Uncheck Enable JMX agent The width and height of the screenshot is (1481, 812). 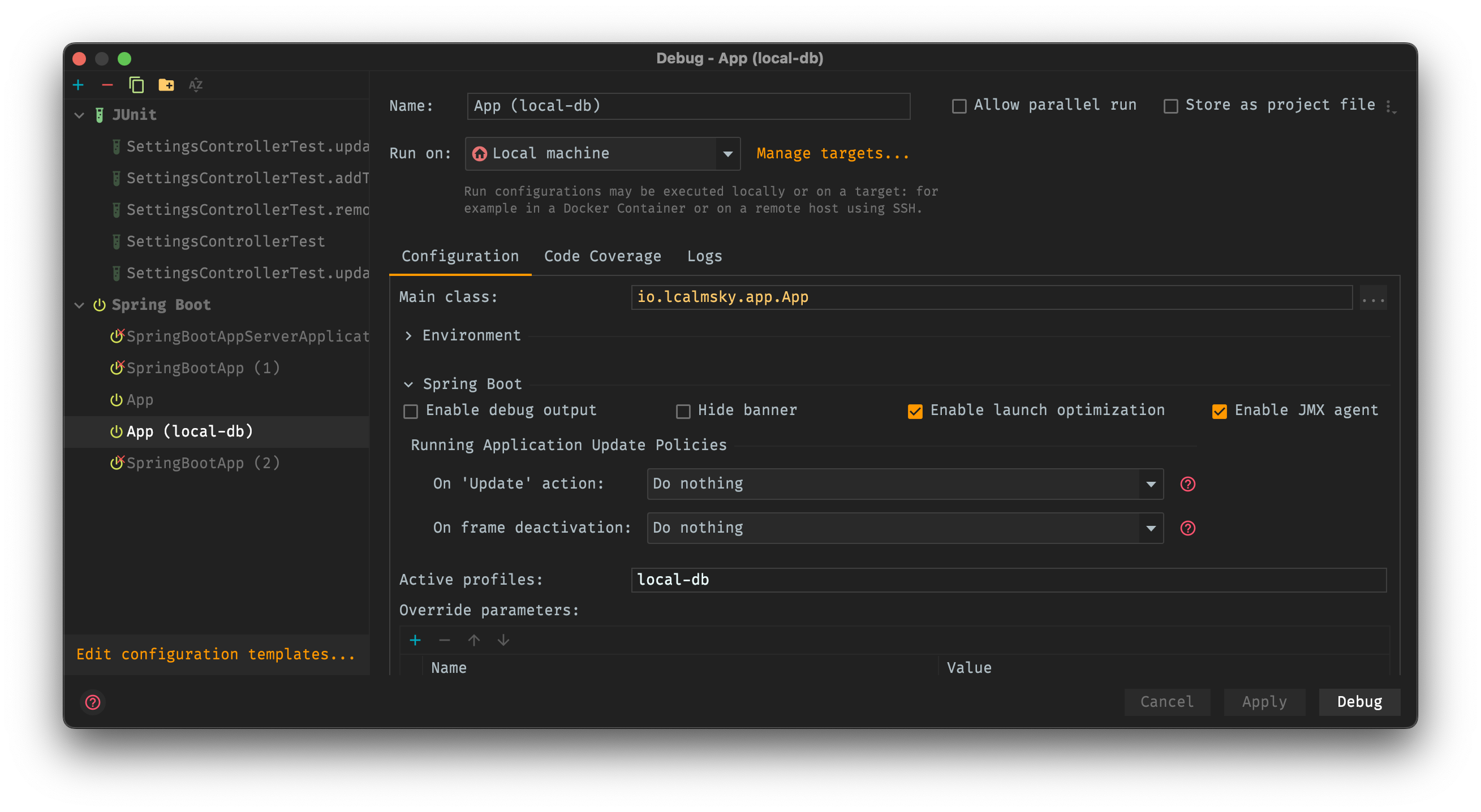pos(1219,411)
